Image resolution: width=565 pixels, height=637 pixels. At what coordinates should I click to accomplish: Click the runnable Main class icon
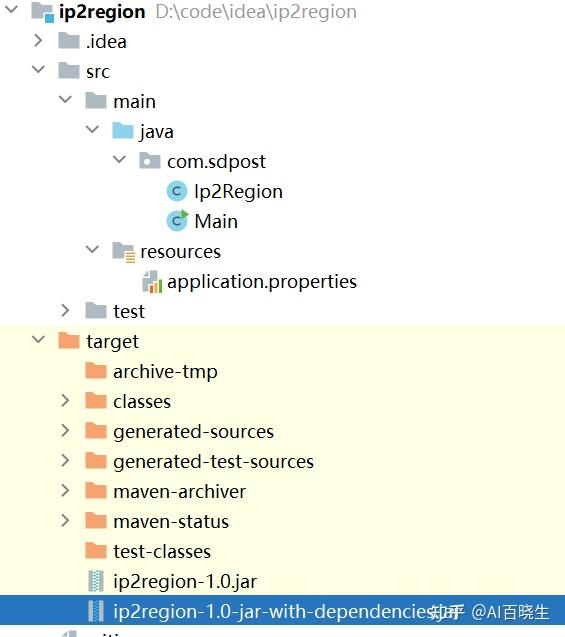click(177, 221)
